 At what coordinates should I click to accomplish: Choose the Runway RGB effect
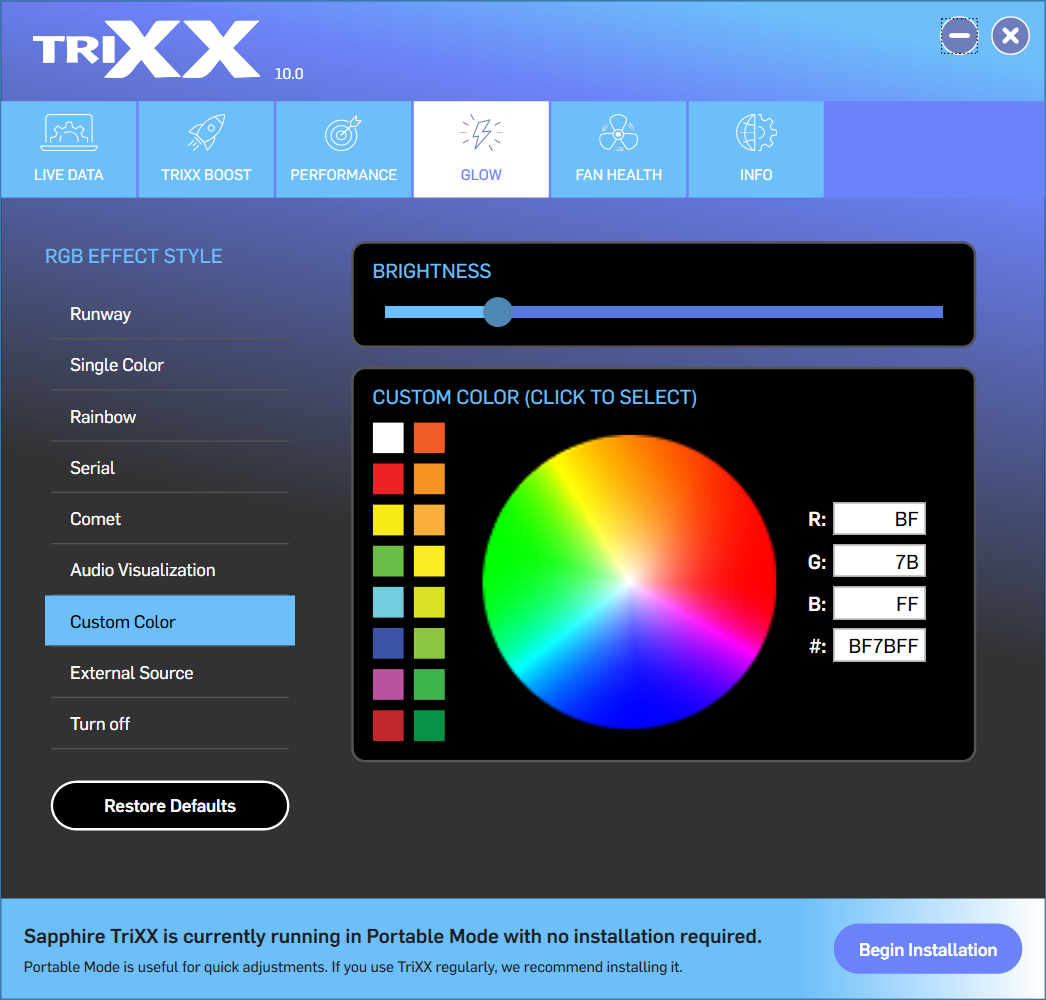170,314
